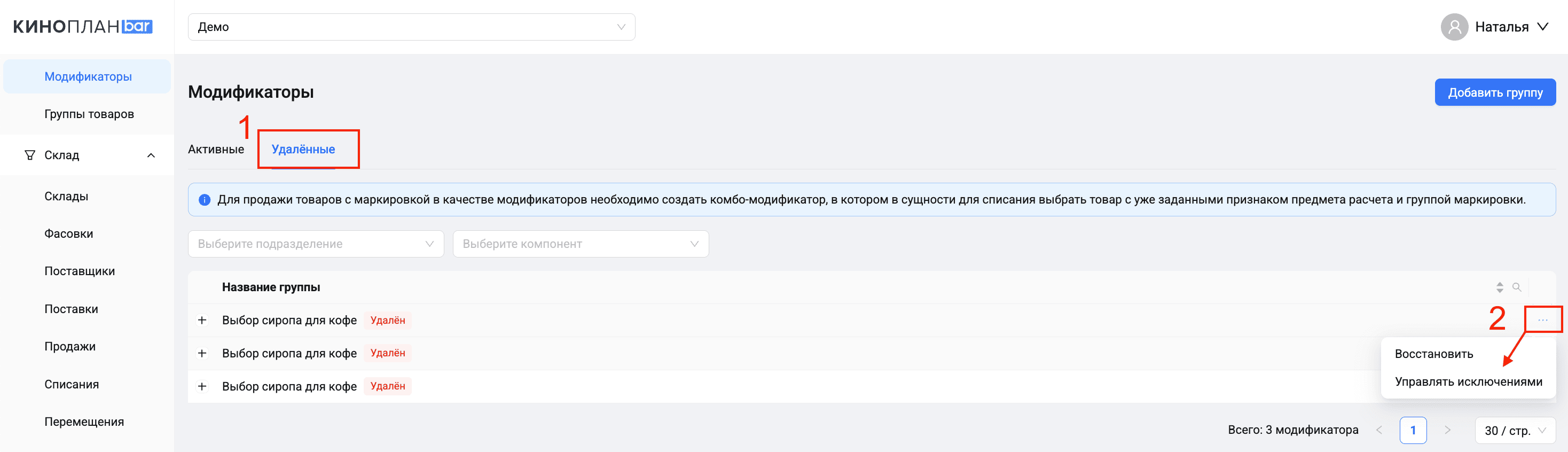Open the Выберите подразделение dropdown

tap(315, 244)
